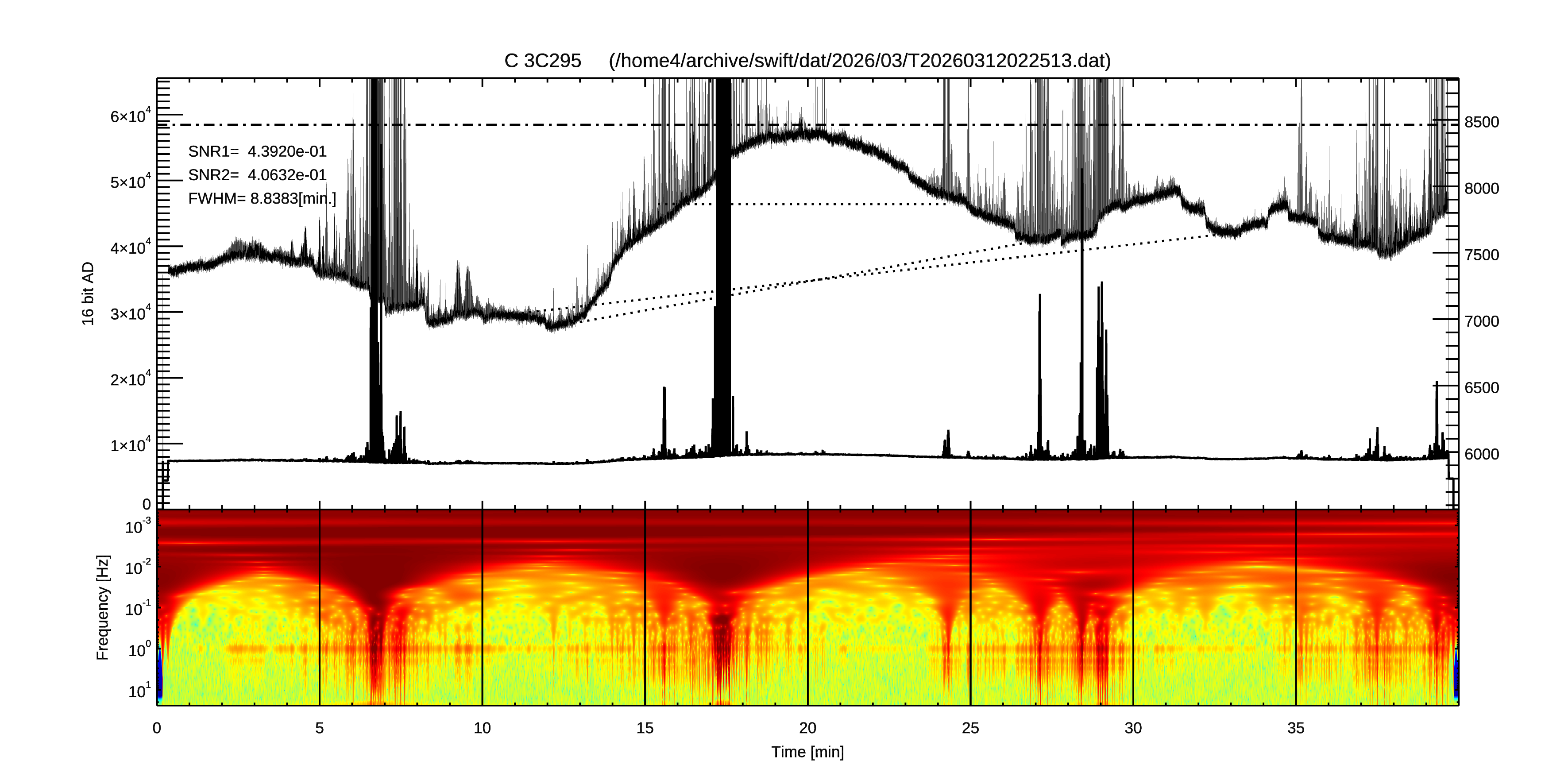This screenshot has width=1568, height=784.
Task: Click the 16 bit AD axis label
Action: (x=88, y=294)
